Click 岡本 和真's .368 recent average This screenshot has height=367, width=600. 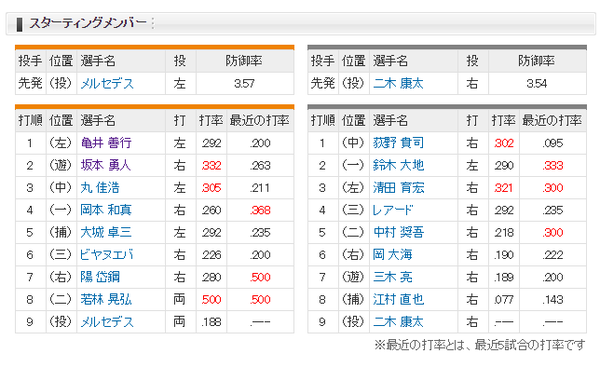click(260, 210)
